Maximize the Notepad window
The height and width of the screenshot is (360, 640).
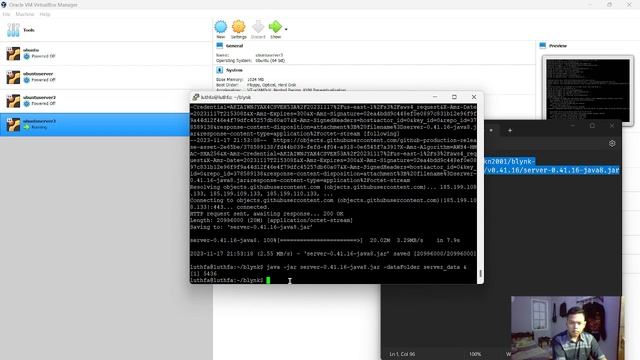tap(592, 126)
